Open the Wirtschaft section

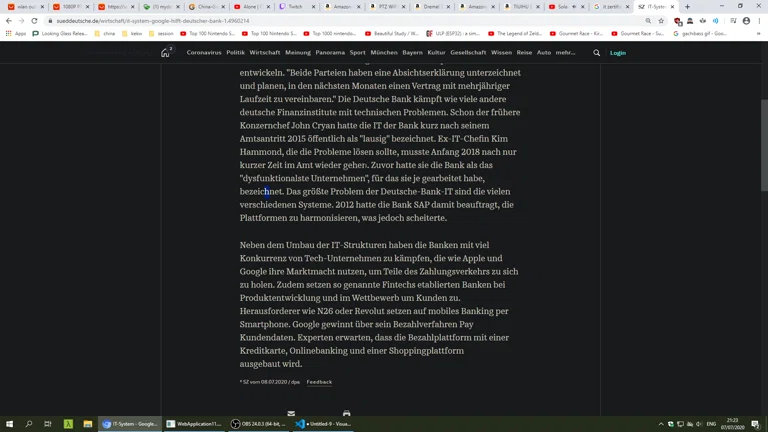[x=265, y=53]
